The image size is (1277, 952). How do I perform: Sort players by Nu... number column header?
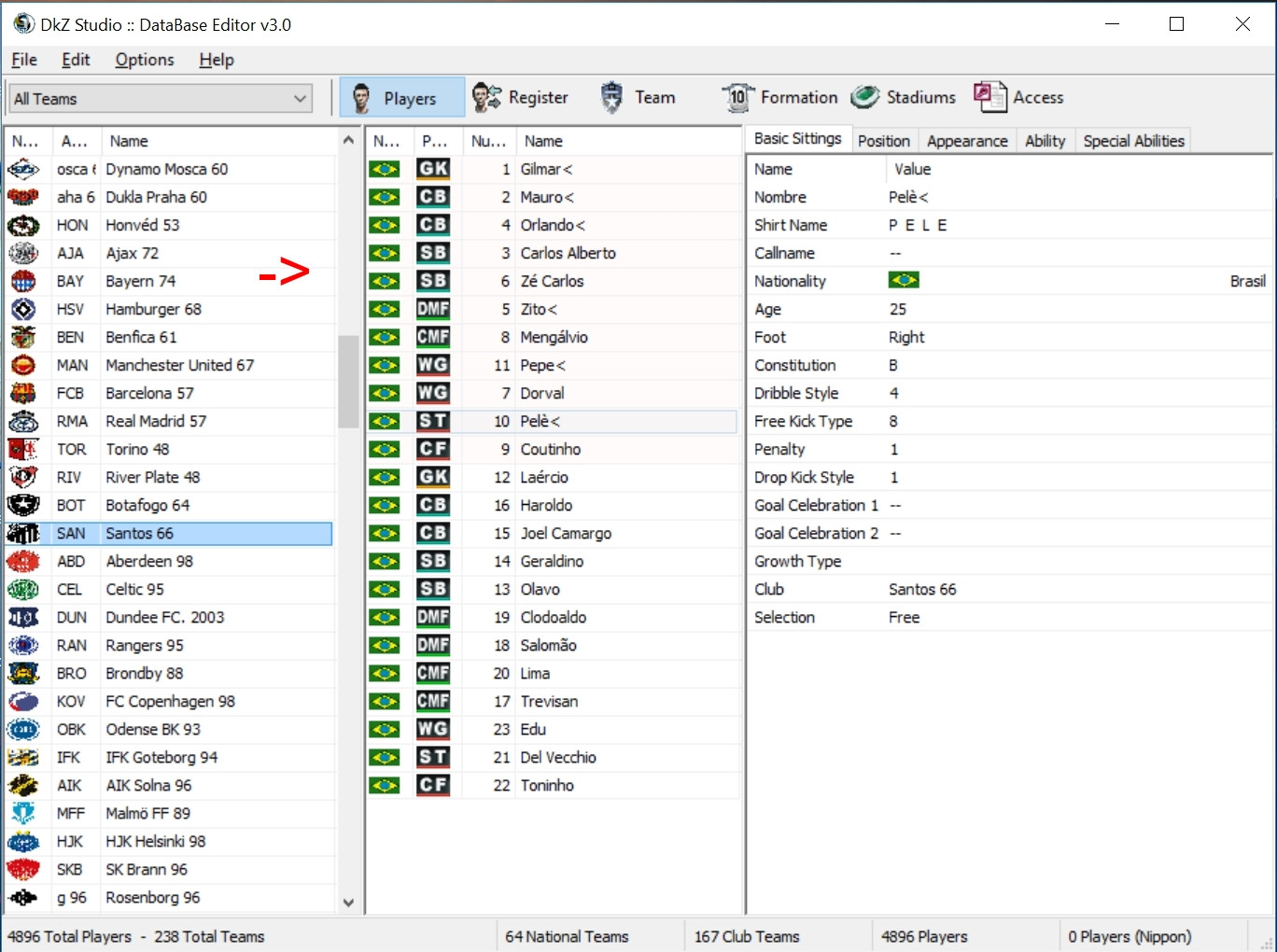[x=488, y=141]
